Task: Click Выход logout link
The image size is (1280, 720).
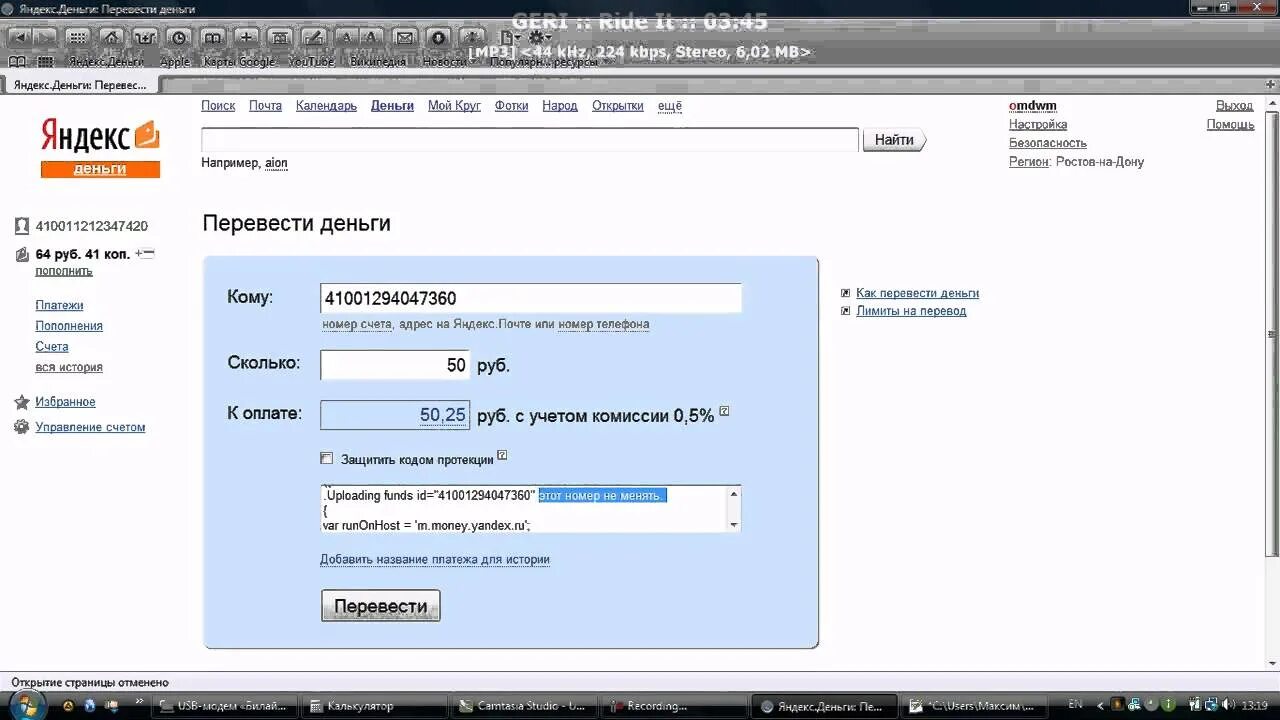Action: pyautogui.click(x=1234, y=105)
